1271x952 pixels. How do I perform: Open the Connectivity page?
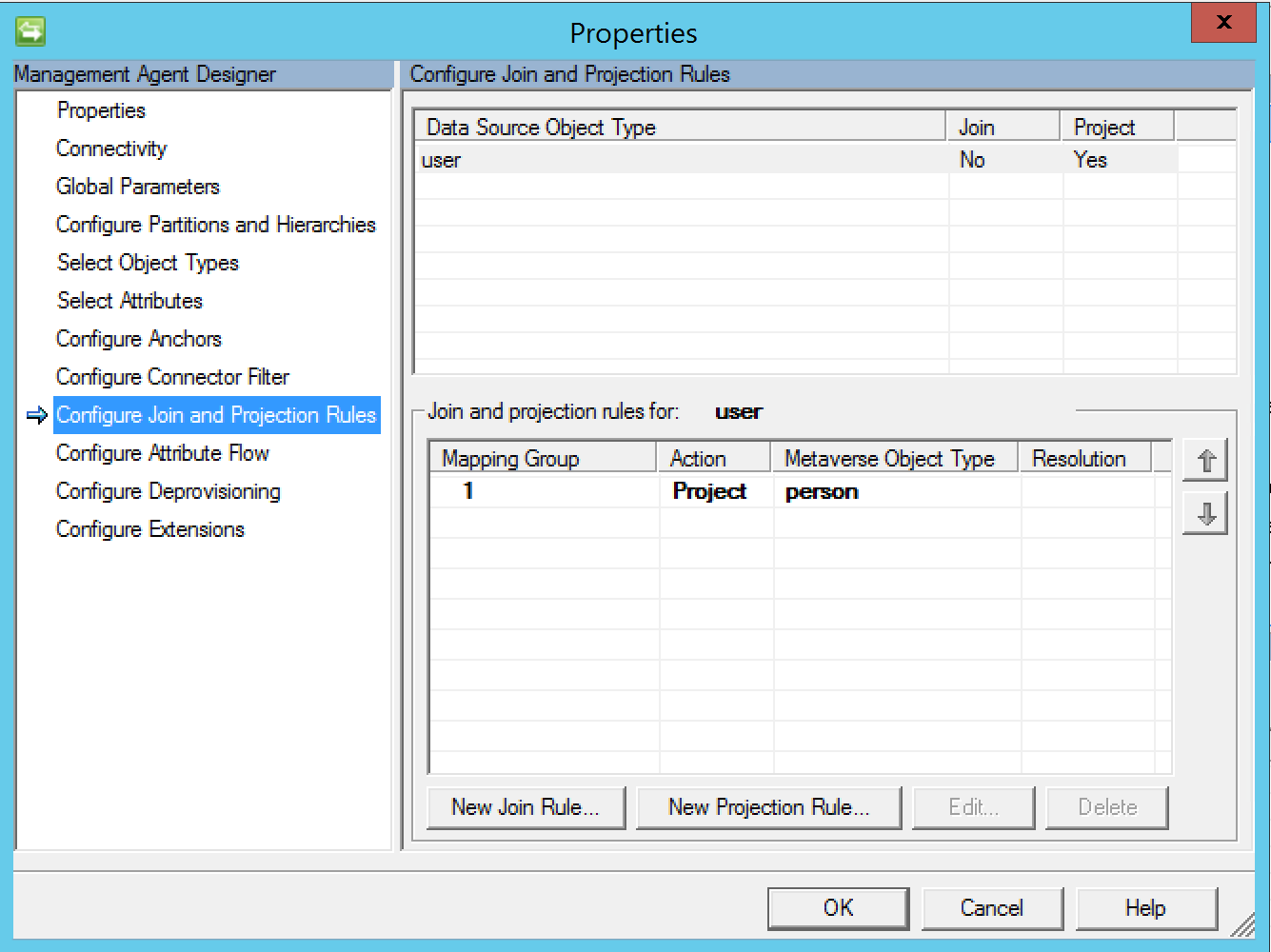(x=111, y=149)
